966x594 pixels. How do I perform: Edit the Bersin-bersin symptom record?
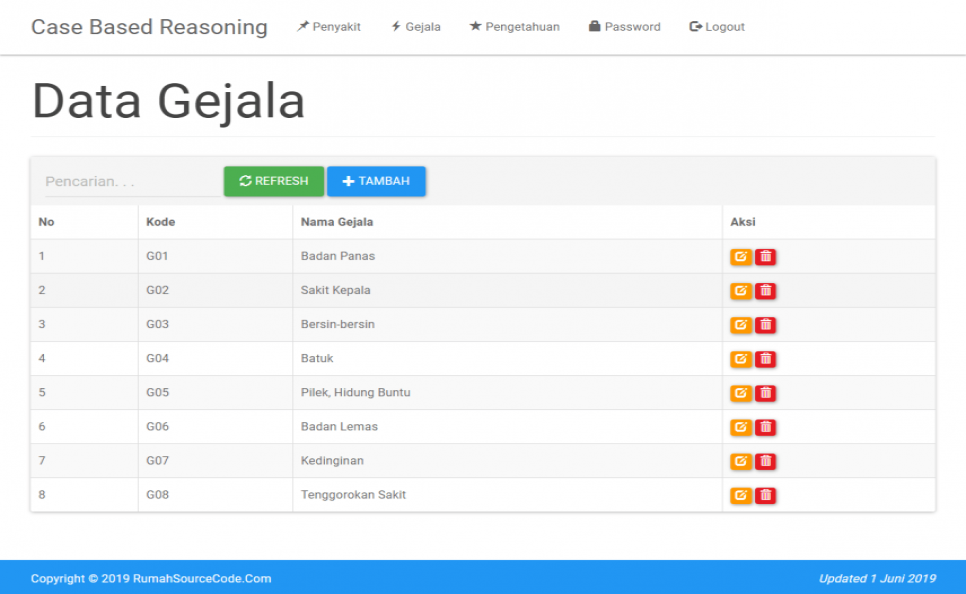click(x=740, y=324)
